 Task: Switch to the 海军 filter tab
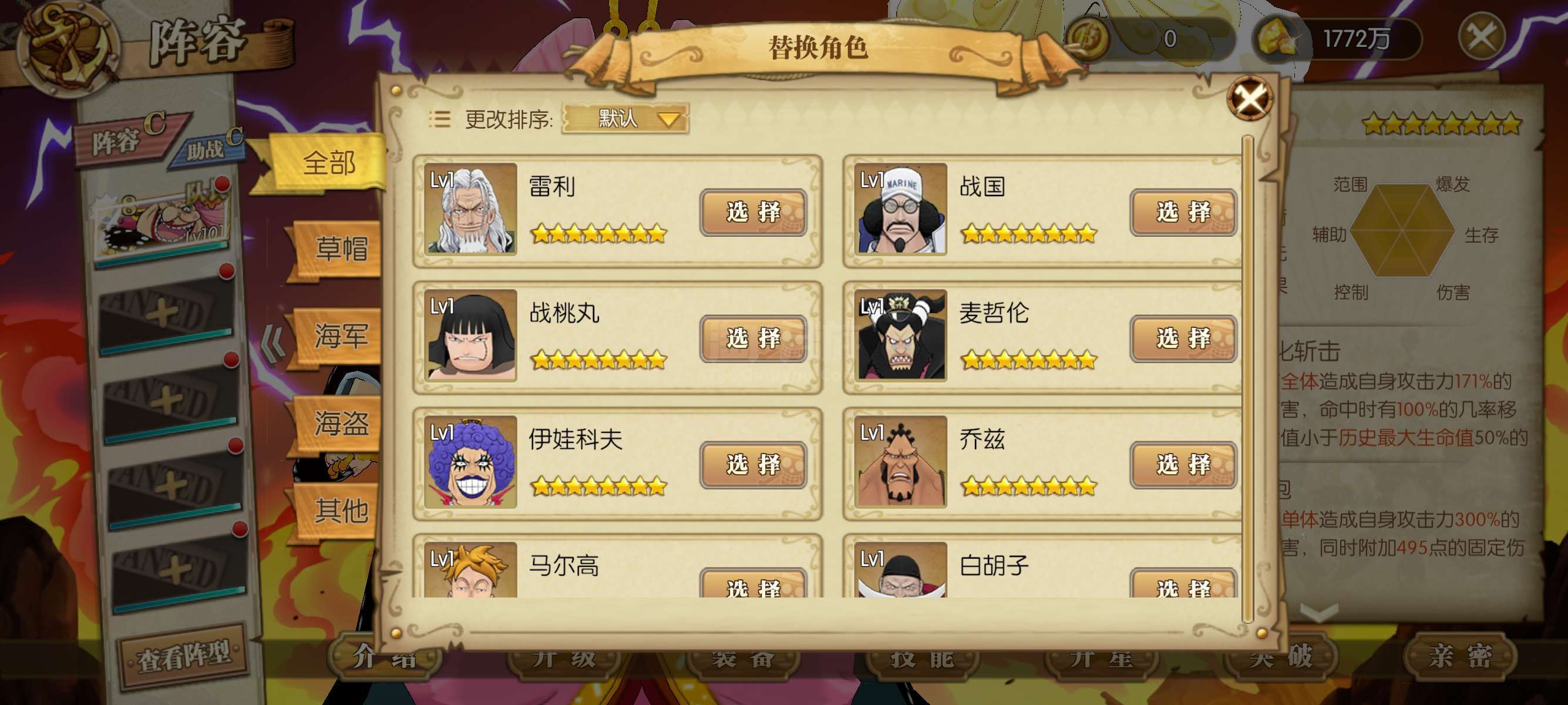coord(338,335)
